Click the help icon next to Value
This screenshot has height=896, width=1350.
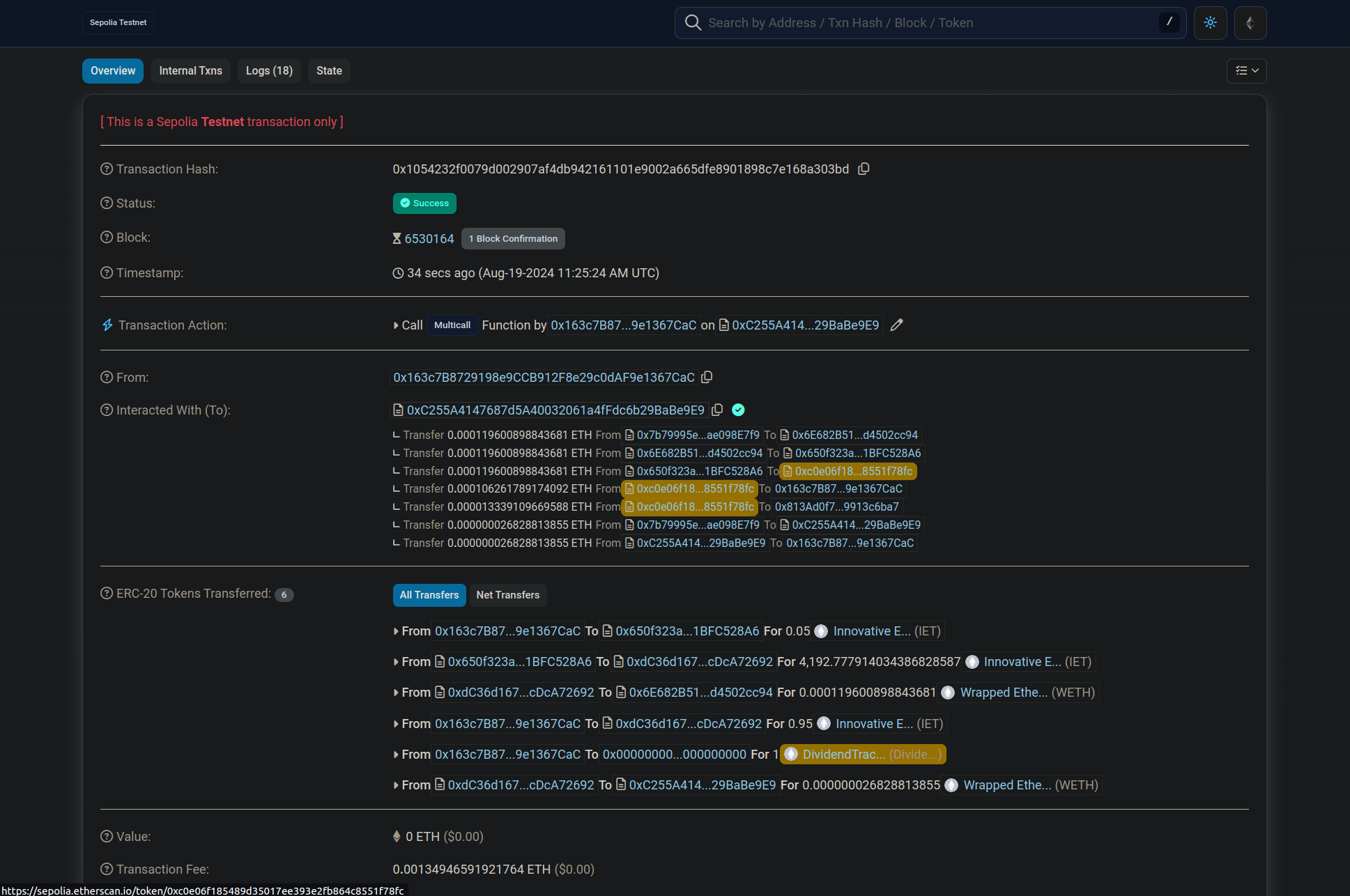click(x=107, y=836)
